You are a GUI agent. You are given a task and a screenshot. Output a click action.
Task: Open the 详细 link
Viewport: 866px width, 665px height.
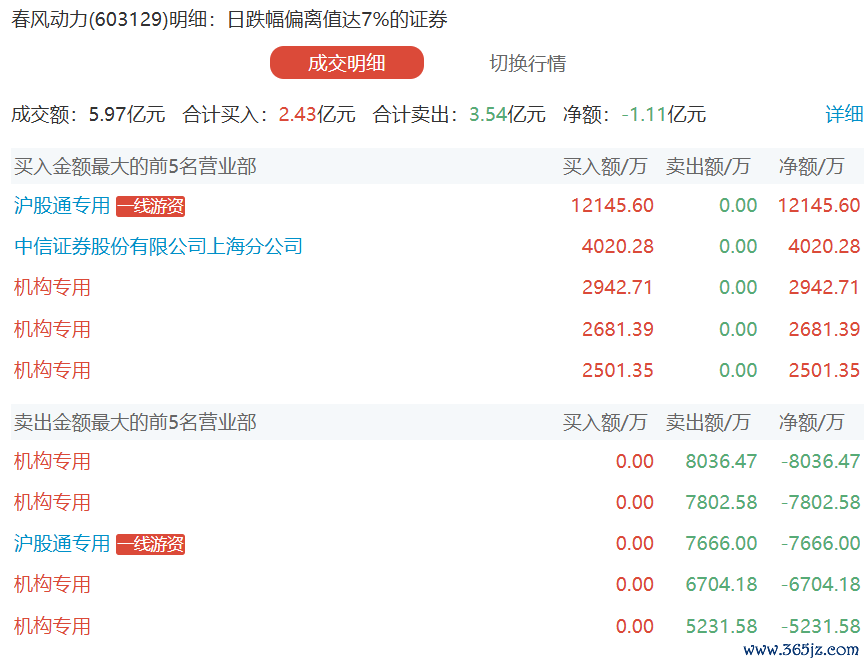[844, 114]
